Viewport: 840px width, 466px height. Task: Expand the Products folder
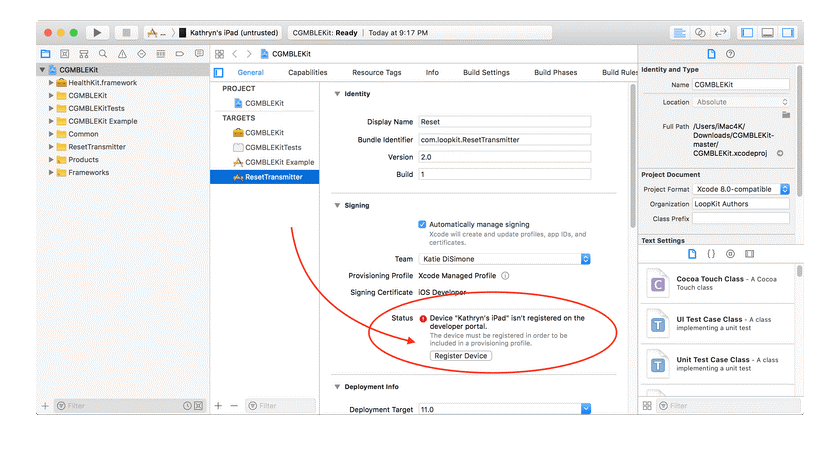(x=51, y=160)
